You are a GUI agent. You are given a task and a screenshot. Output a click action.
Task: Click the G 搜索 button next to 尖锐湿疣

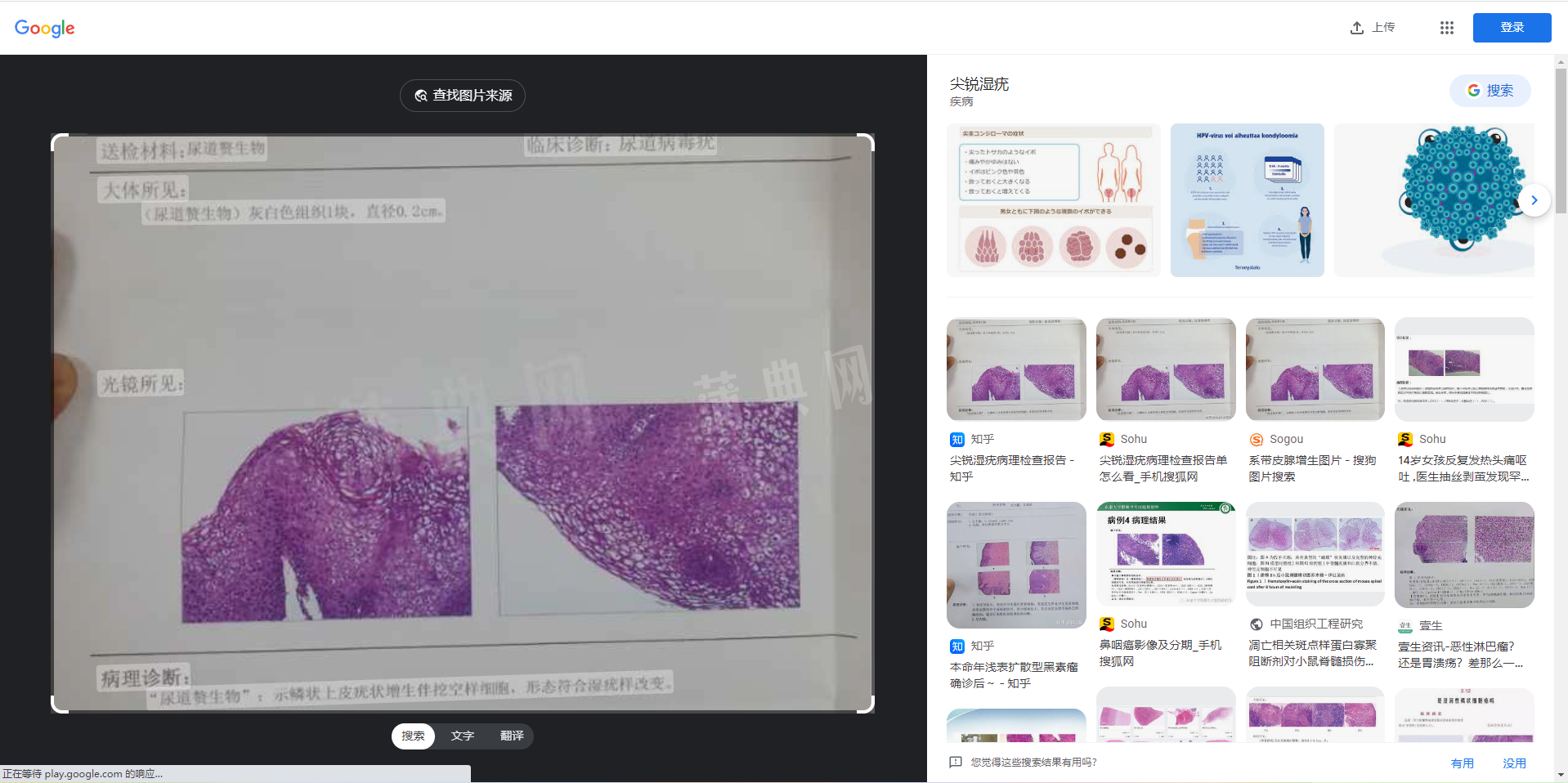click(1490, 91)
